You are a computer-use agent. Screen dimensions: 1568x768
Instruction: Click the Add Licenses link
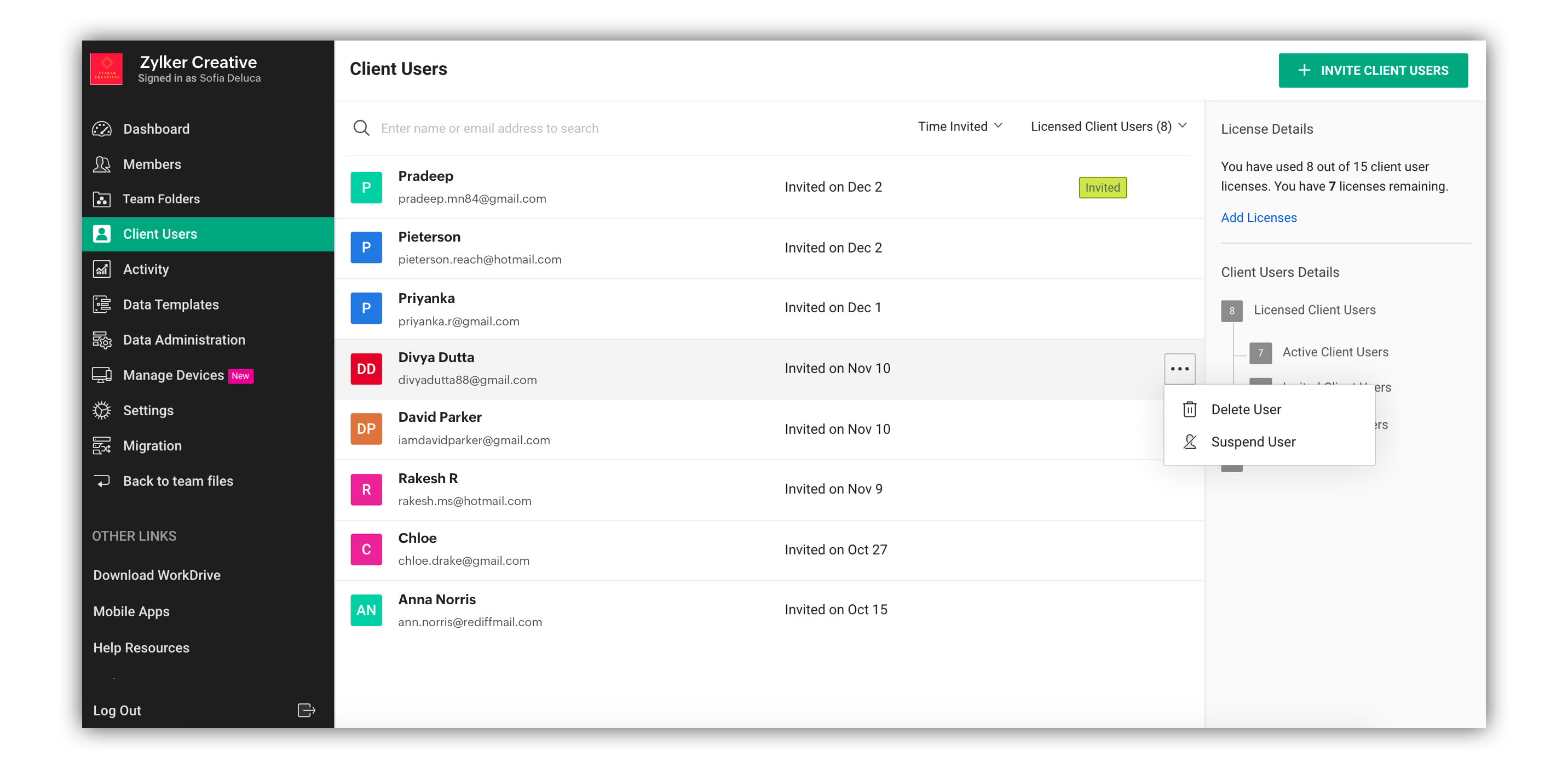[1258, 217]
